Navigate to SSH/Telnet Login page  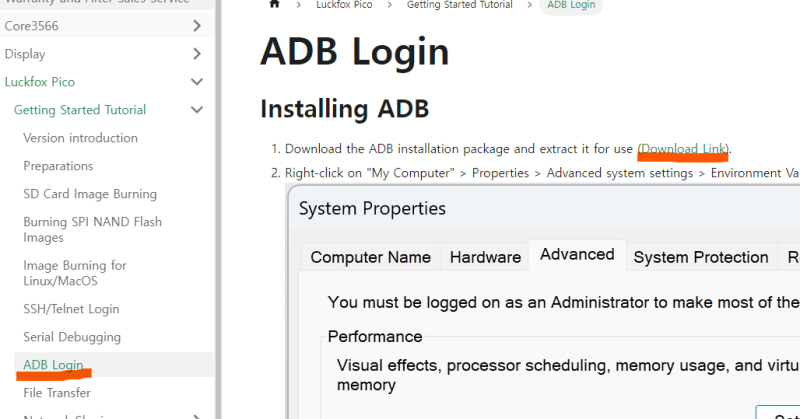click(x=71, y=309)
